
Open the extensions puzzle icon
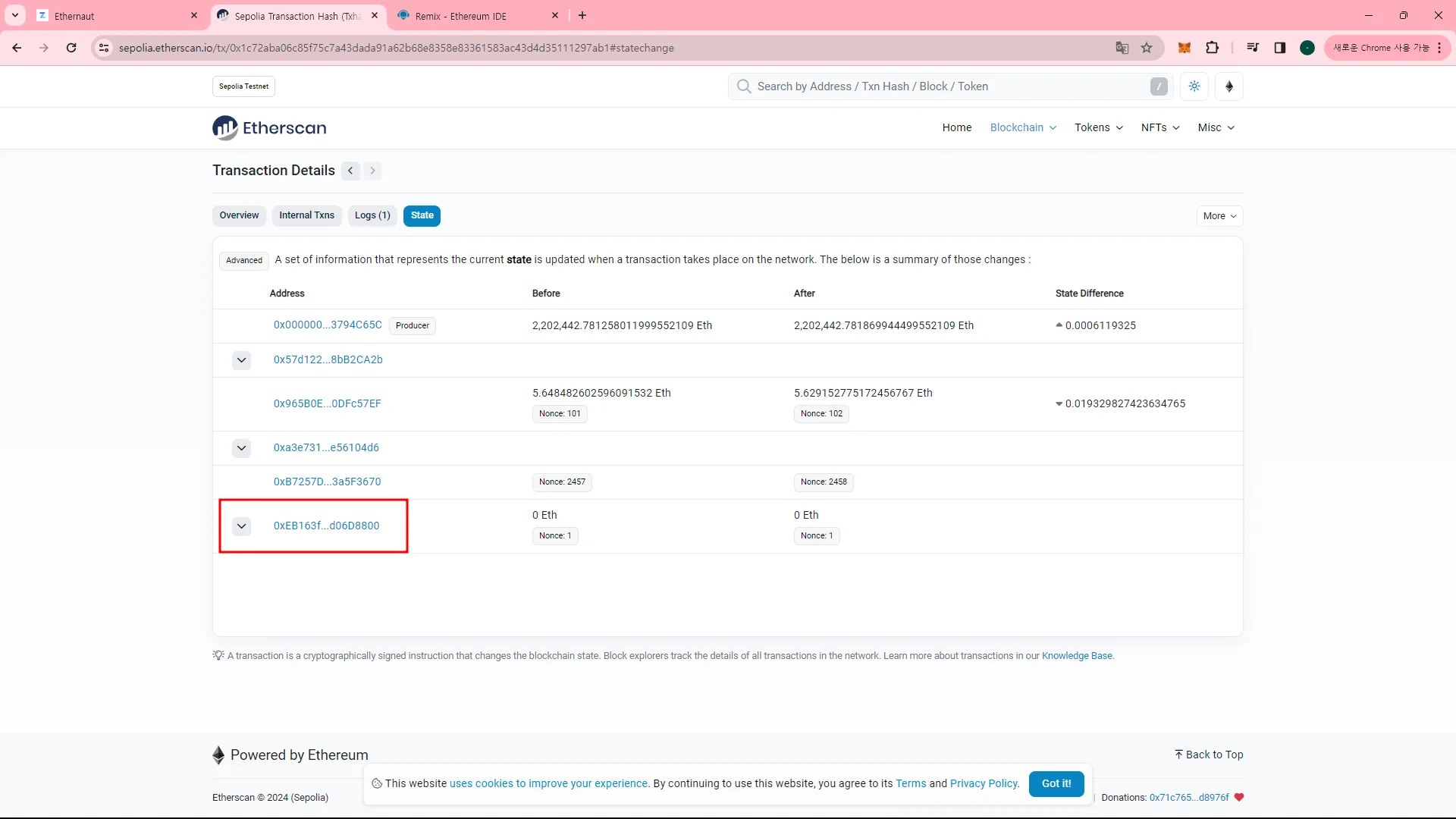pos(1213,48)
